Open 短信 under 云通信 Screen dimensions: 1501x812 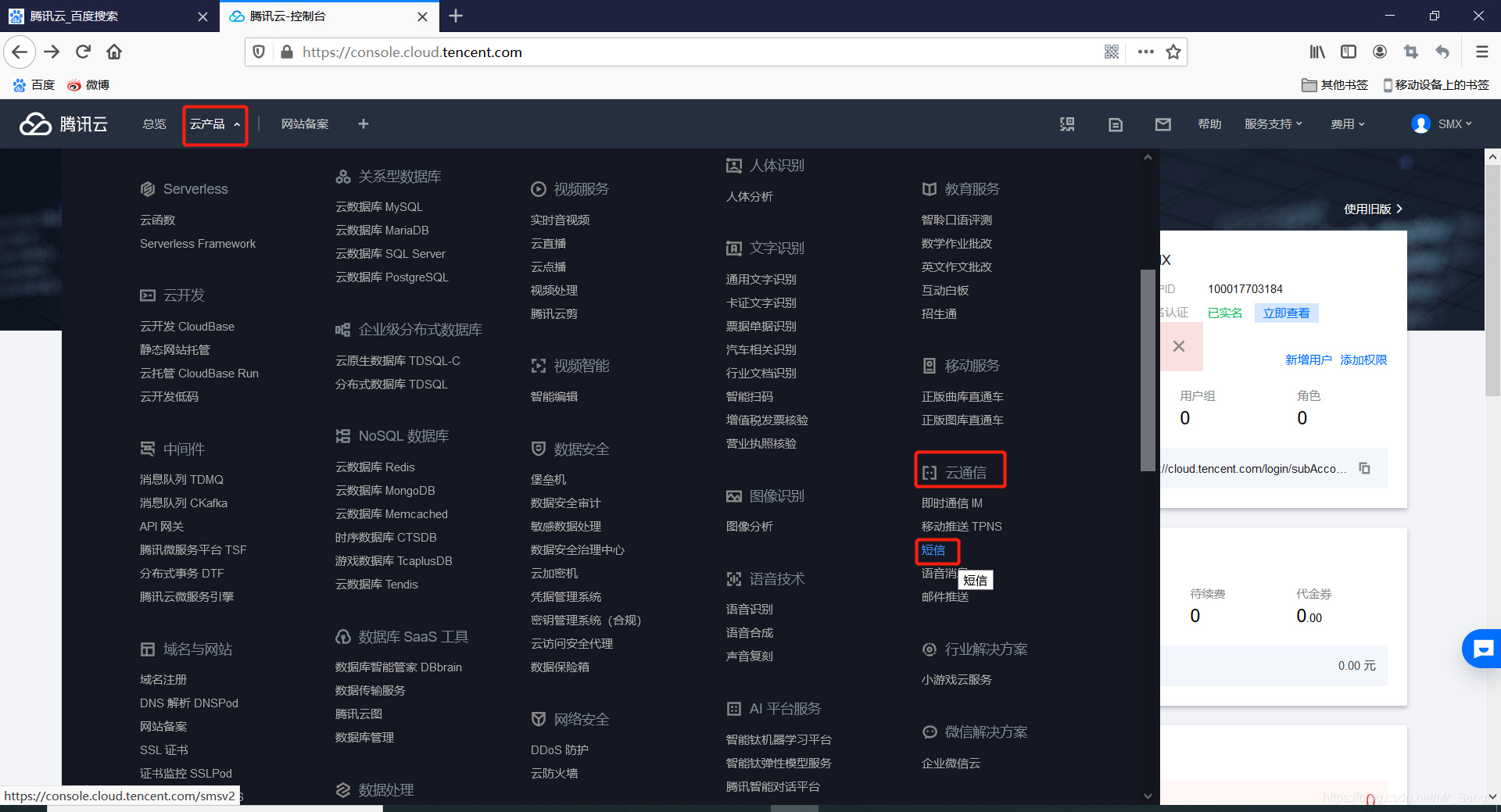[x=933, y=550]
